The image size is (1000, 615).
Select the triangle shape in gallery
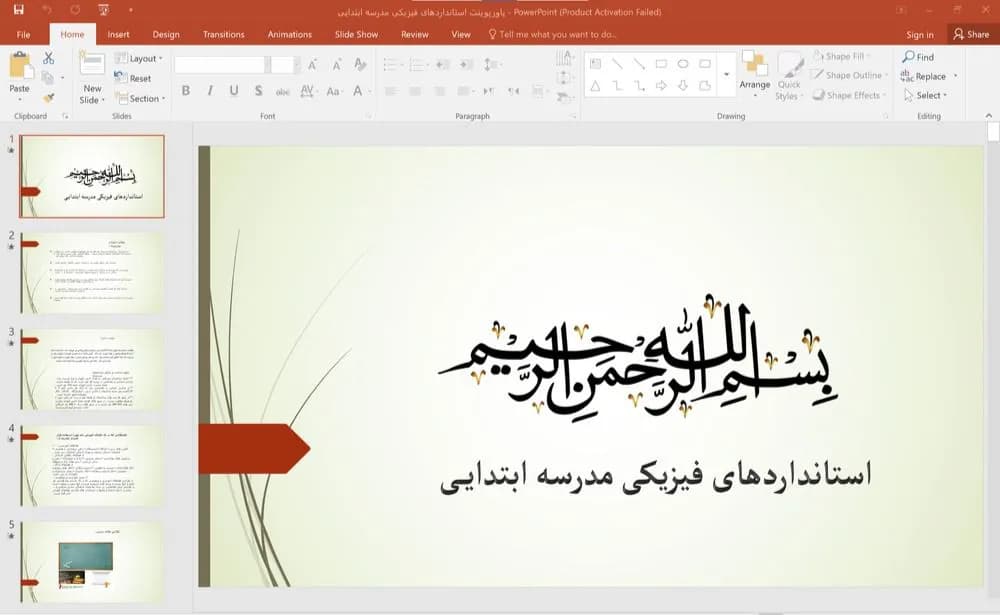595,85
